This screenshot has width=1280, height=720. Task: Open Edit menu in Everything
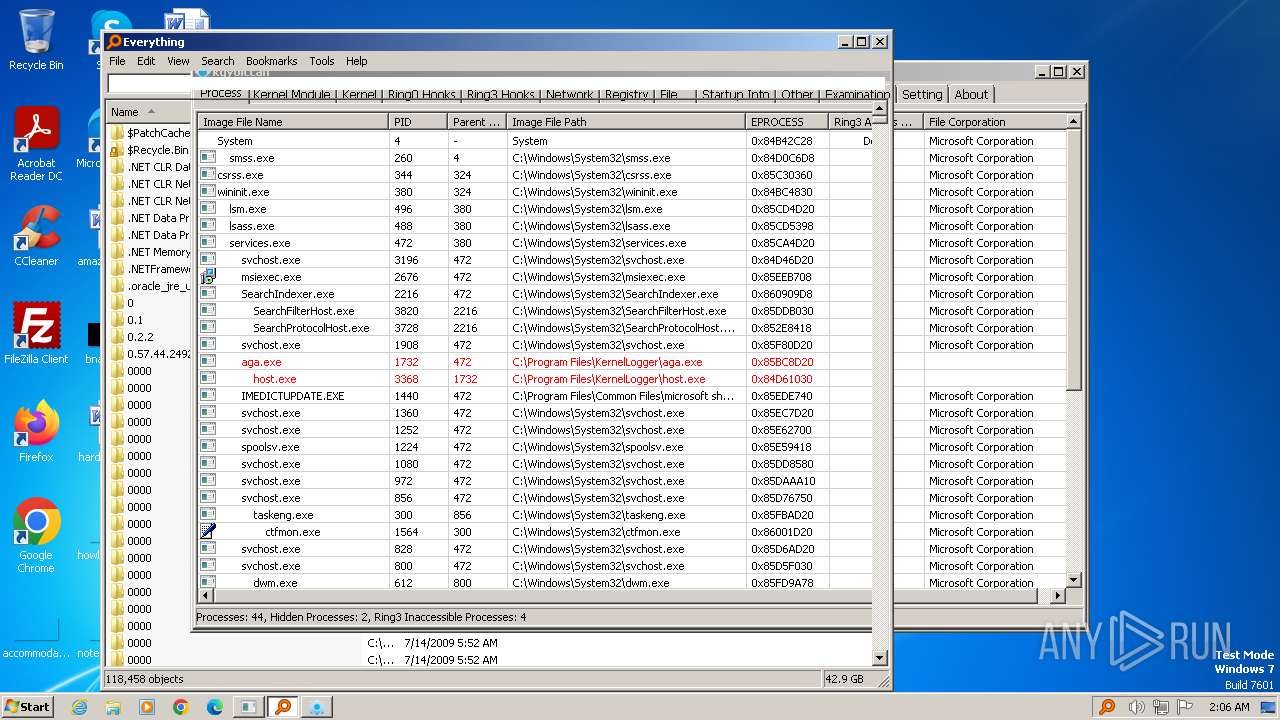coord(146,61)
